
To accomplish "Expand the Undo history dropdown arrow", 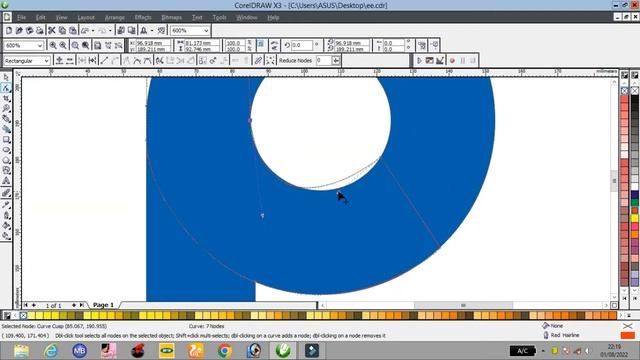I will [93, 31].
